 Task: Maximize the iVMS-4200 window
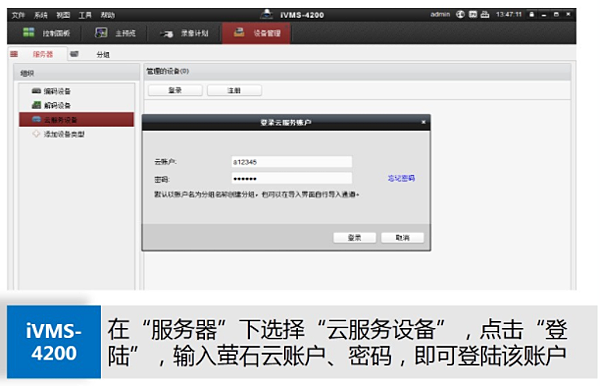(x=556, y=15)
